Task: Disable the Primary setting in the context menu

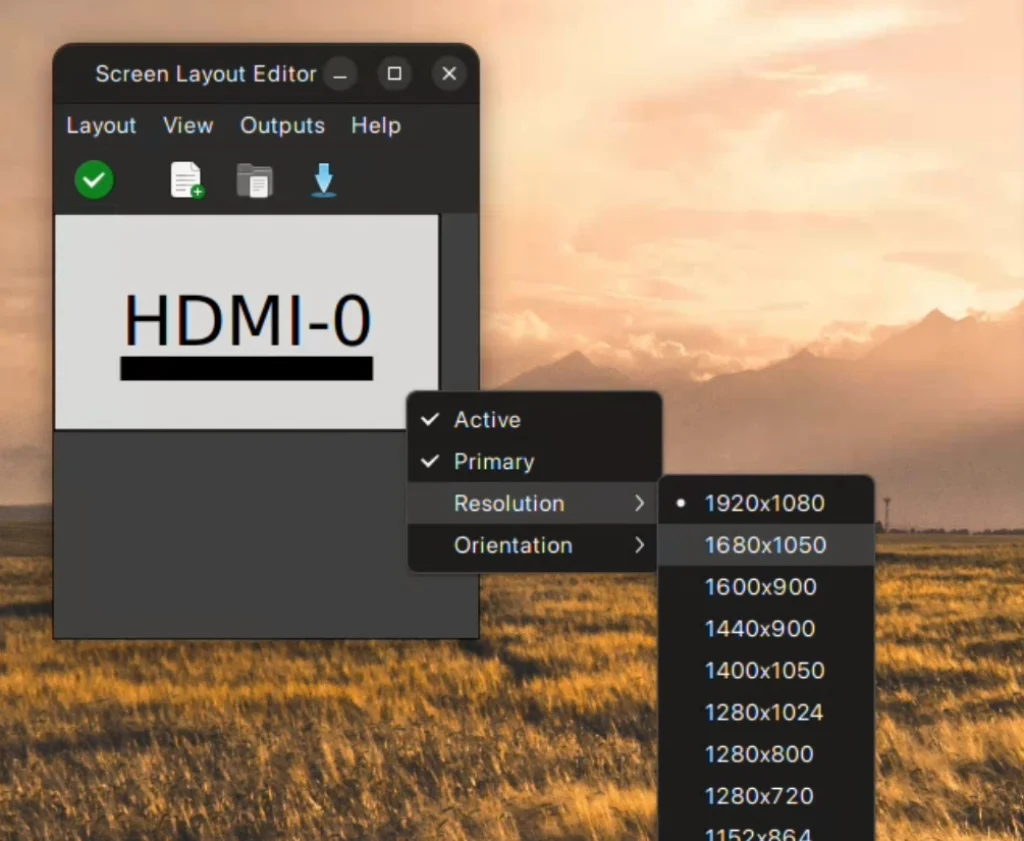Action: [493, 461]
